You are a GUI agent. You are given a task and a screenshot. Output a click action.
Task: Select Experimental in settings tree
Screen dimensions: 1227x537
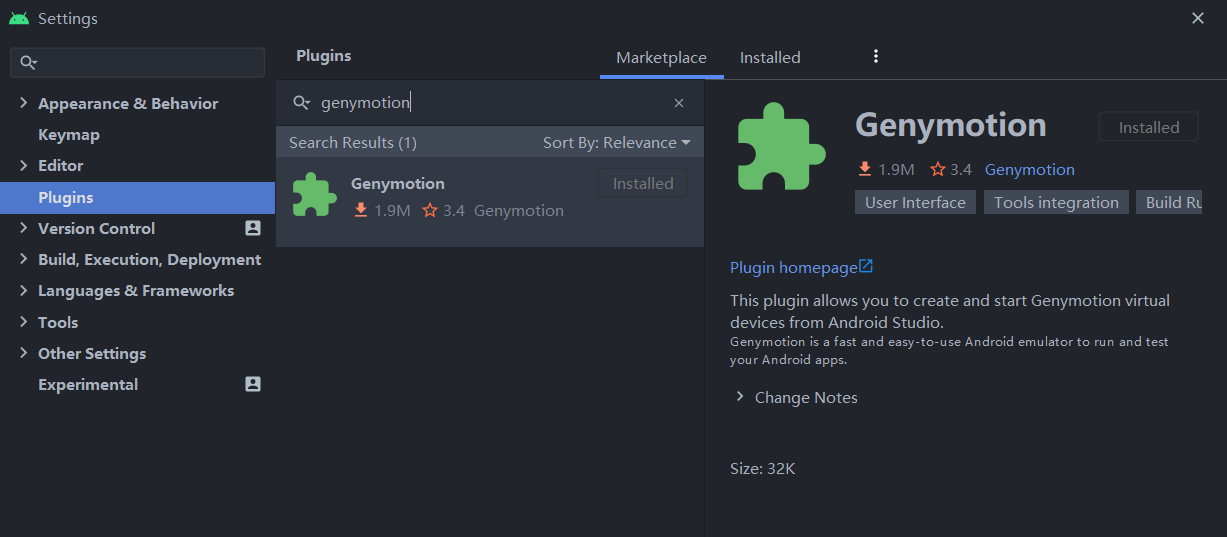coord(88,384)
